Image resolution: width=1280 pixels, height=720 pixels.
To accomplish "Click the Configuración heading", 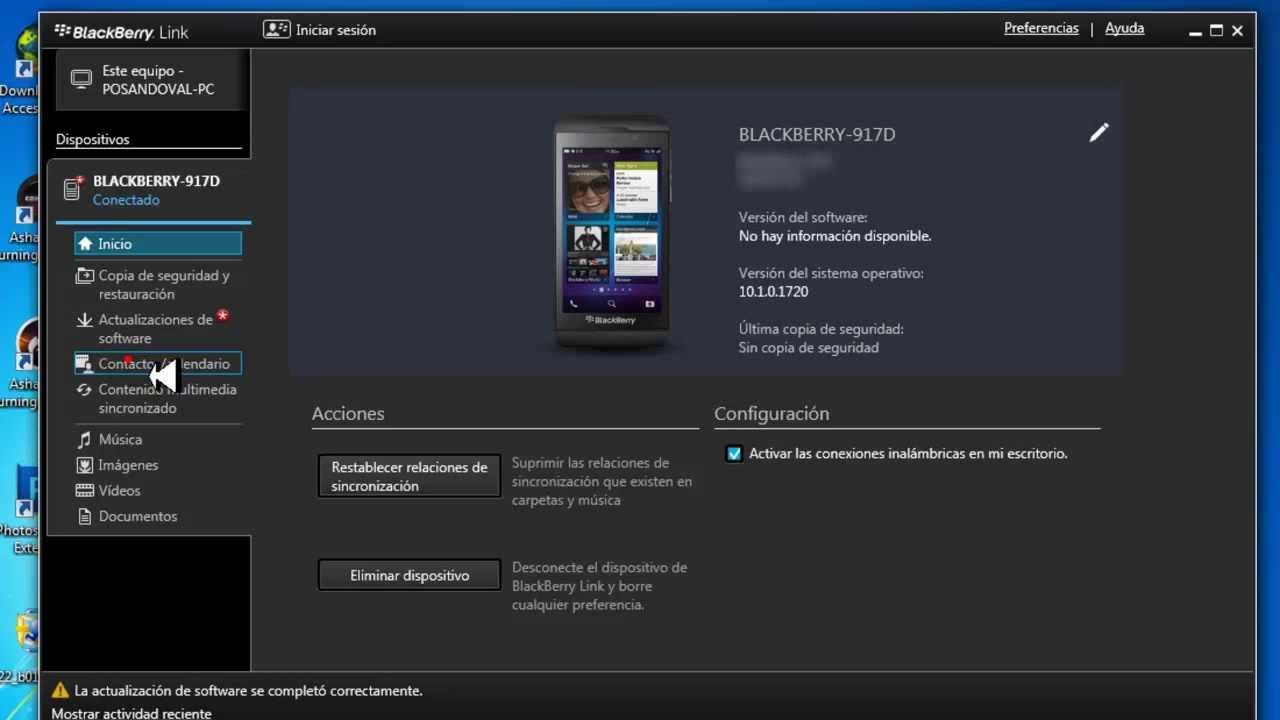I will tap(772, 413).
